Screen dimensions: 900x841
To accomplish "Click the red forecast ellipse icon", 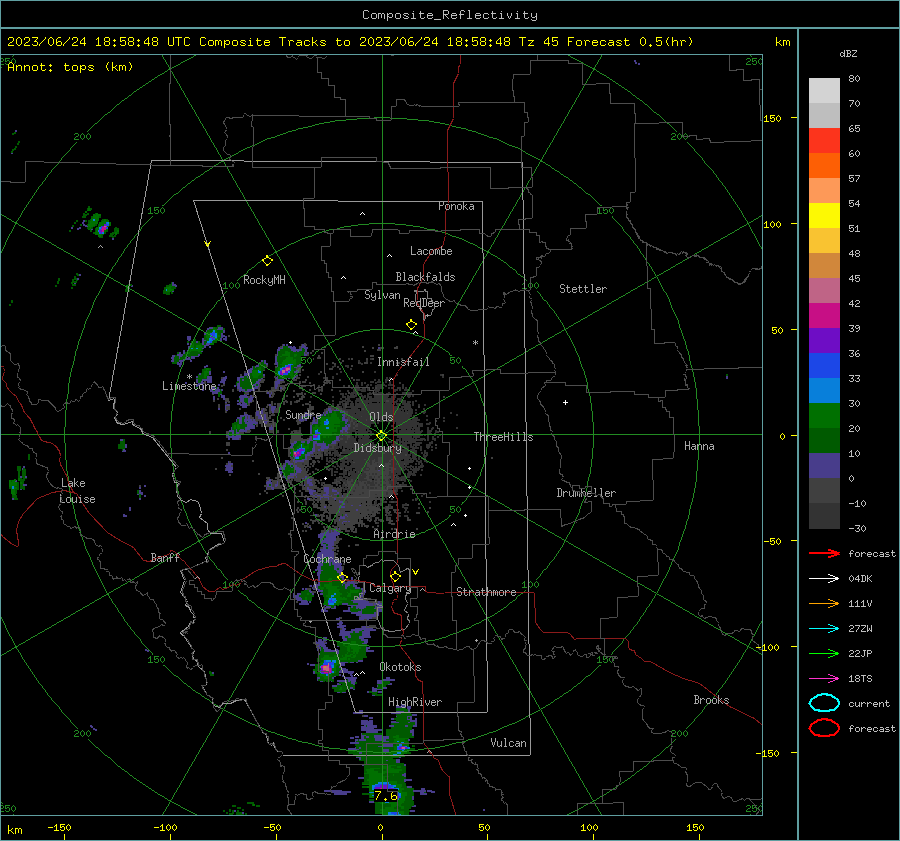I will click(x=824, y=728).
